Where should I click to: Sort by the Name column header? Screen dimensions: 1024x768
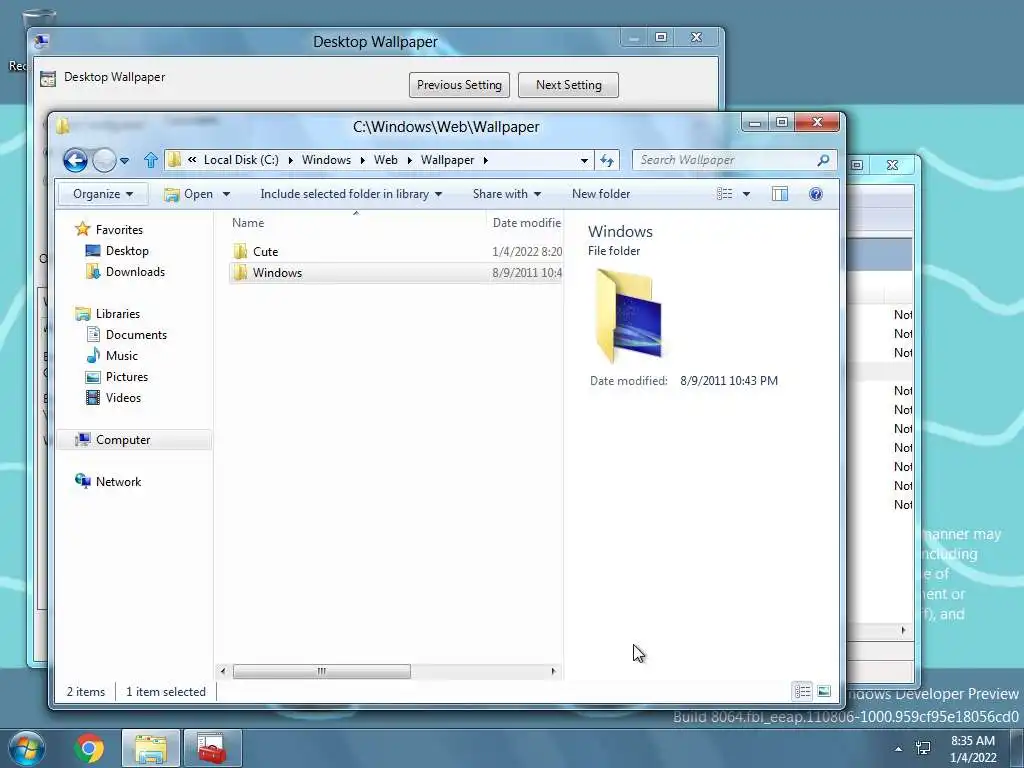(248, 223)
